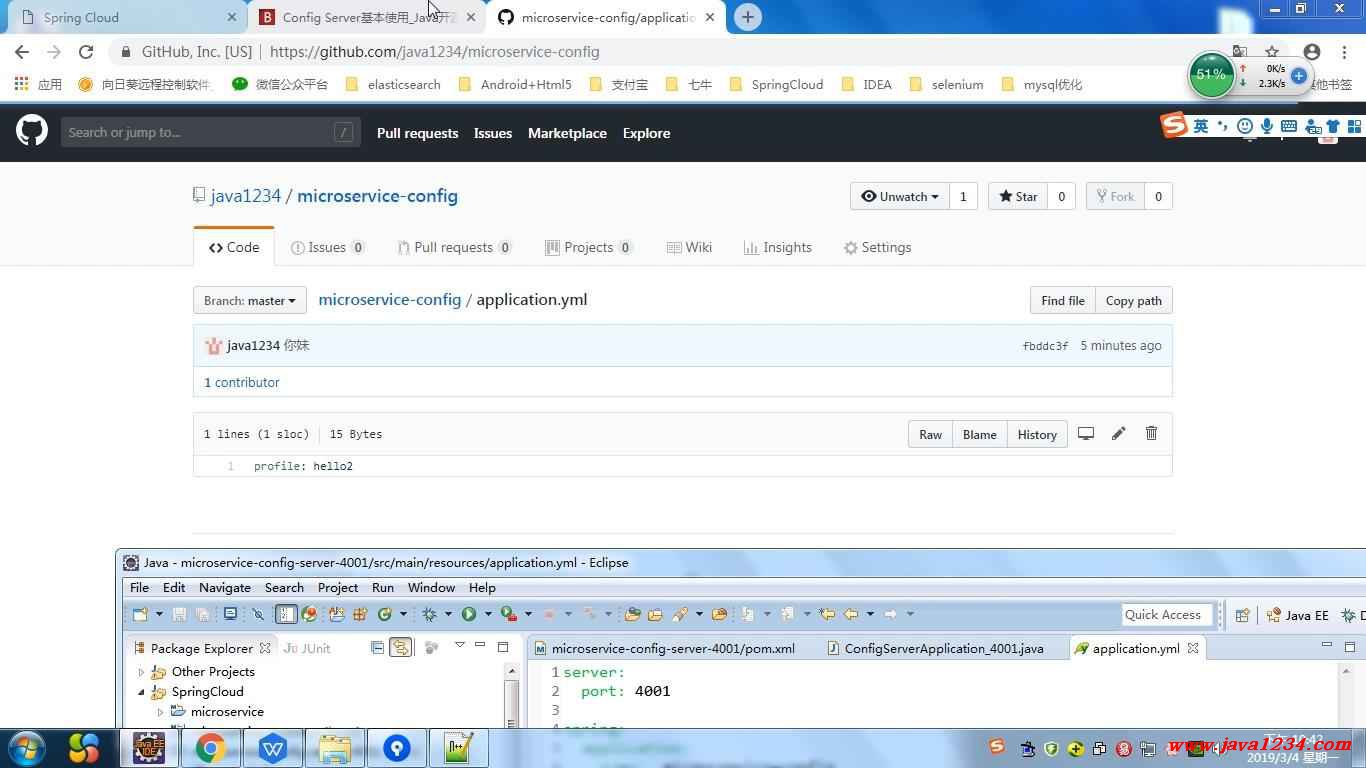Switch to ConfigServerApplication_4001.java tab
The height and width of the screenshot is (768, 1366).
[x=936, y=648]
